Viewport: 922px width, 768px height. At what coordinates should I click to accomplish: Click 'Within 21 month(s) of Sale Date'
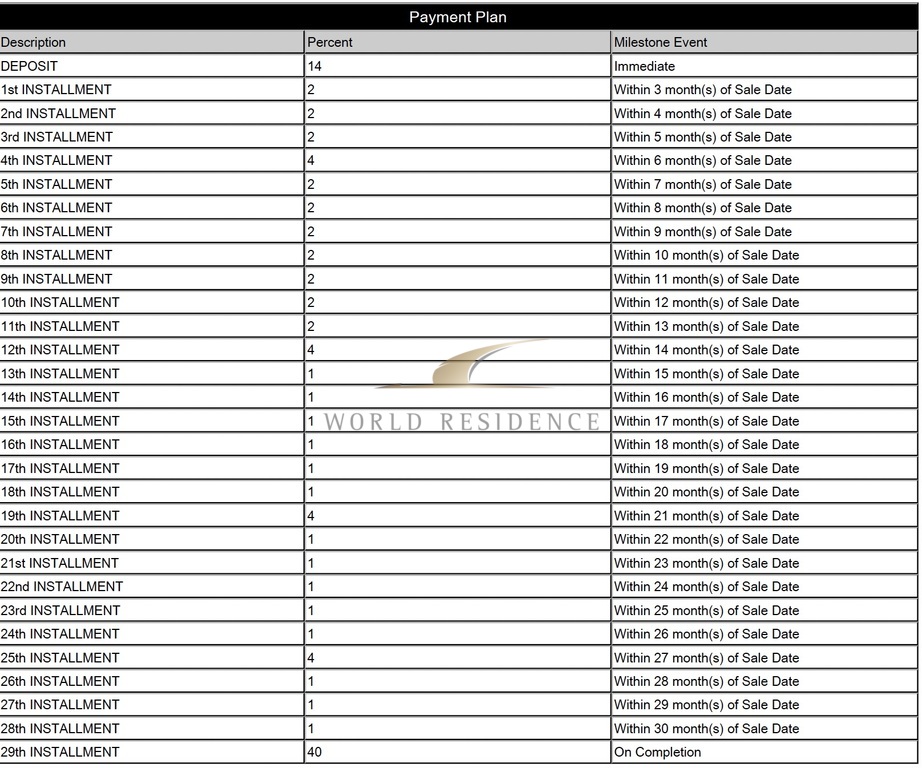click(707, 516)
